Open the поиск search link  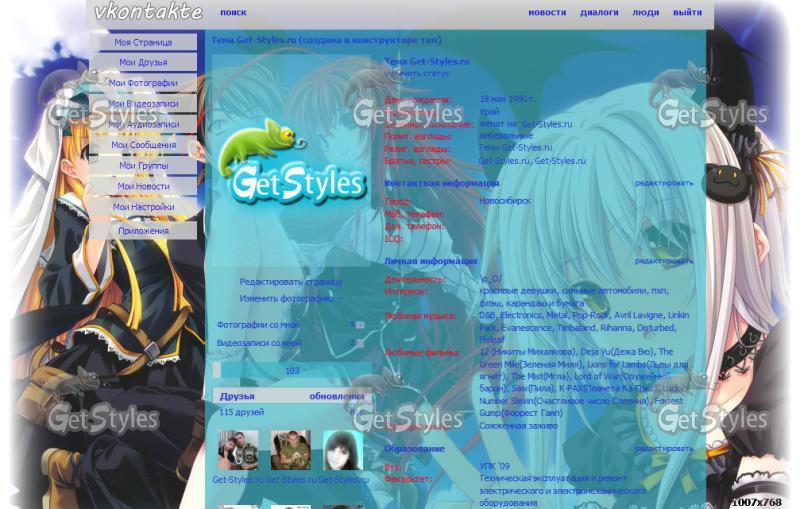pyautogui.click(x=233, y=13)
